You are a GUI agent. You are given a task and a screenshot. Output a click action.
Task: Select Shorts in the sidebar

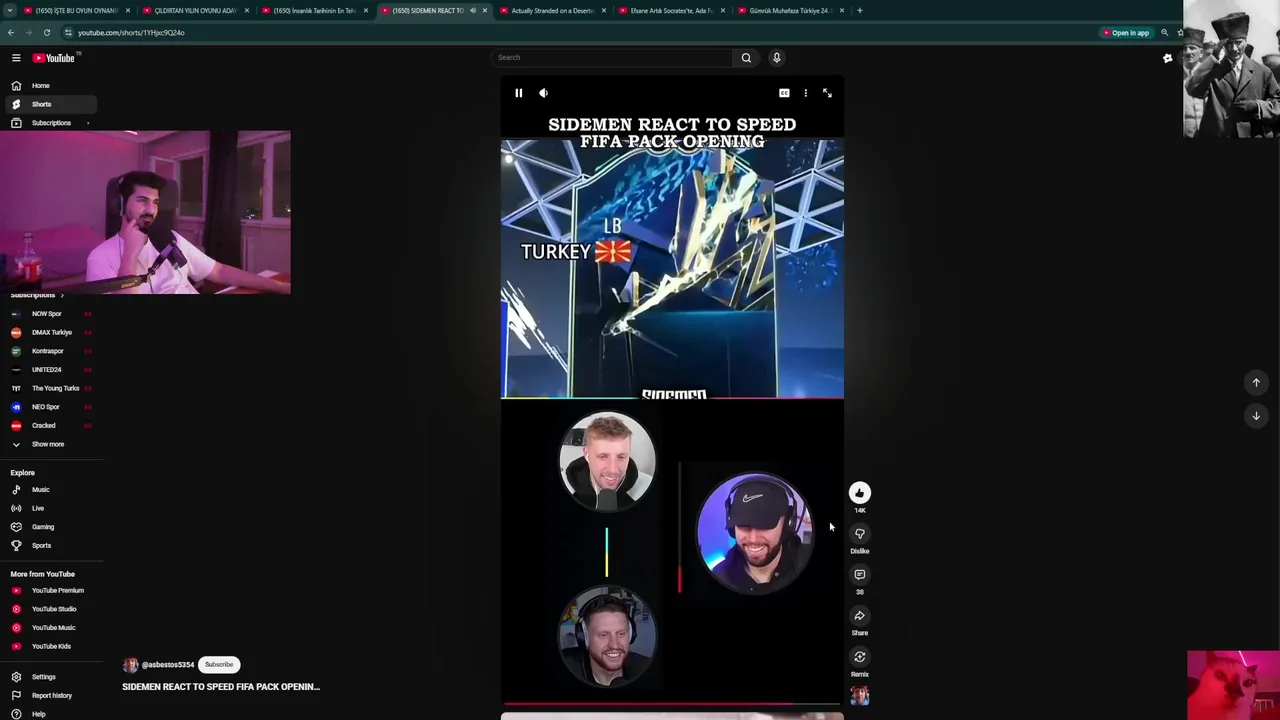50,104
